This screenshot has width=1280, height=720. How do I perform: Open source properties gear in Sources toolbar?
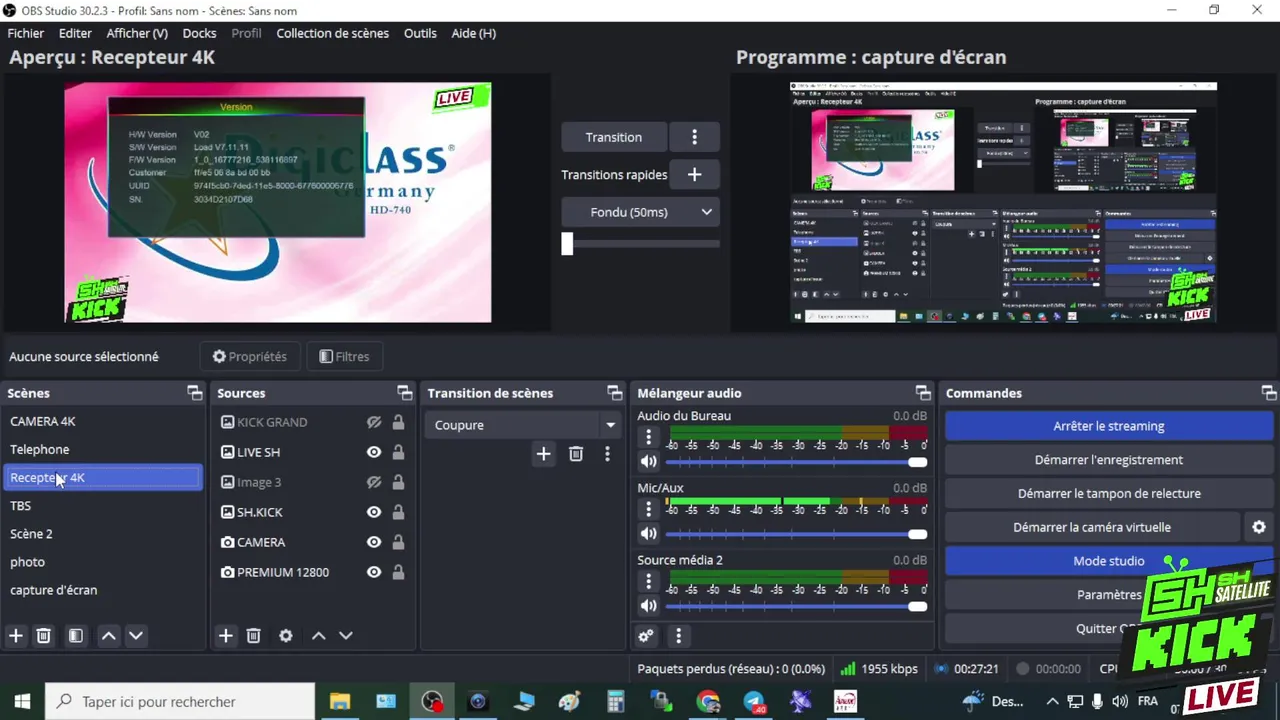(286, 636)
